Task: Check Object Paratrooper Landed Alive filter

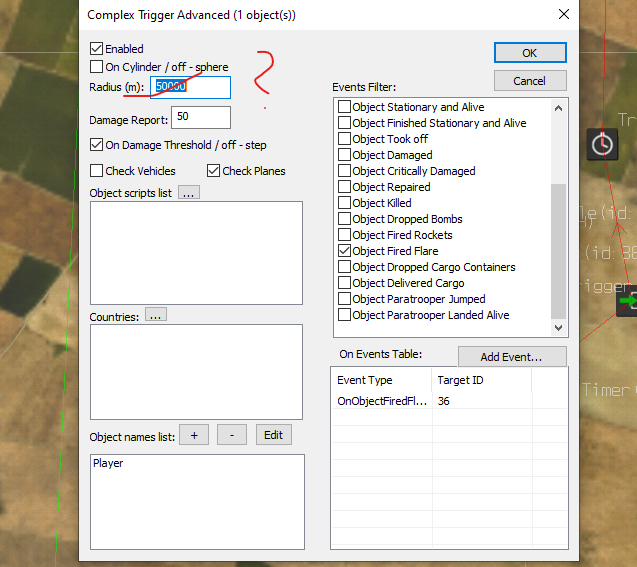Action: click(344, 314)
